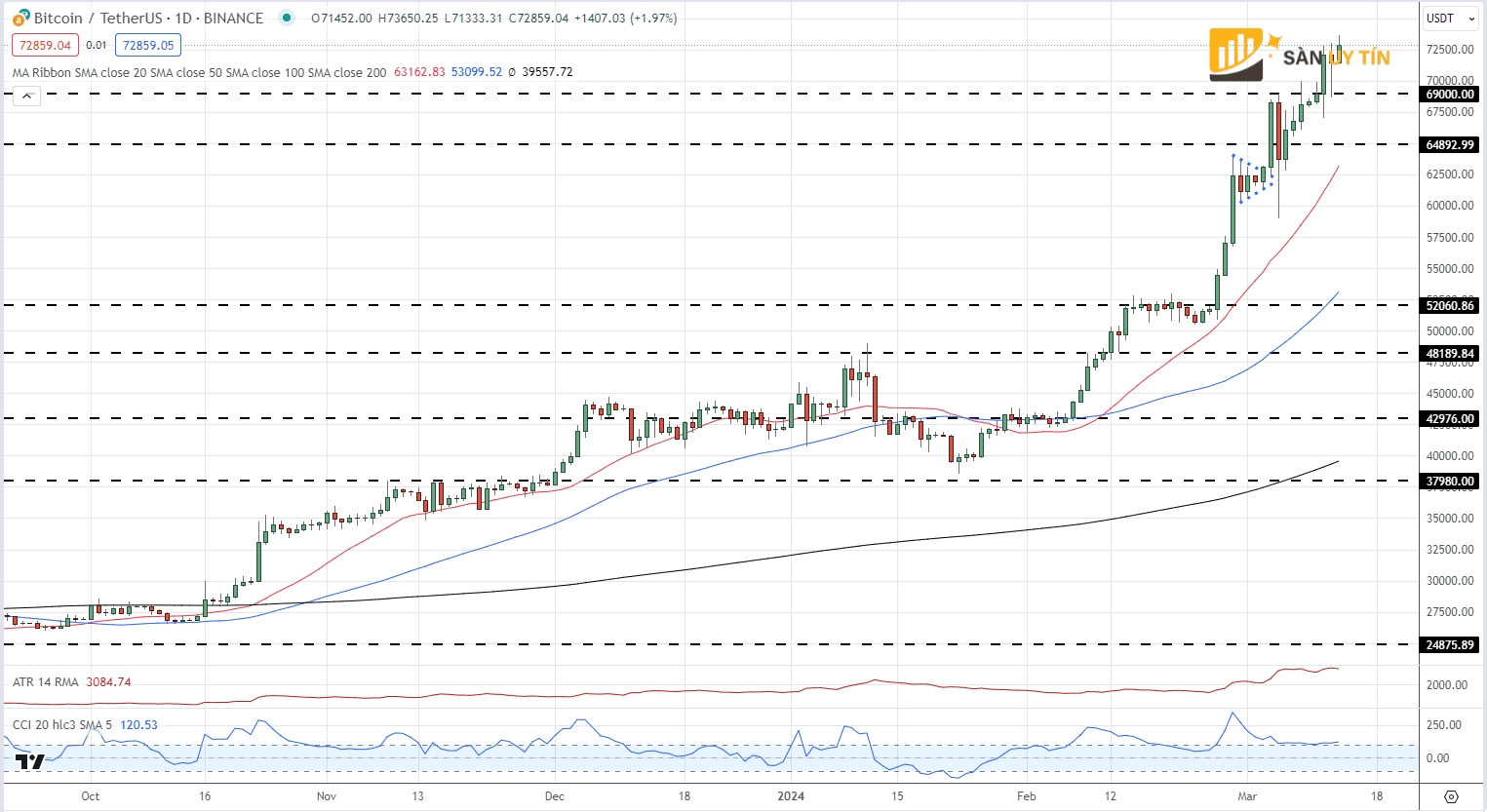This screenshot has width=1487, height=812.
Task: Open symbol search via Bitcoin / TetherUS title
Action: point(148,18)
